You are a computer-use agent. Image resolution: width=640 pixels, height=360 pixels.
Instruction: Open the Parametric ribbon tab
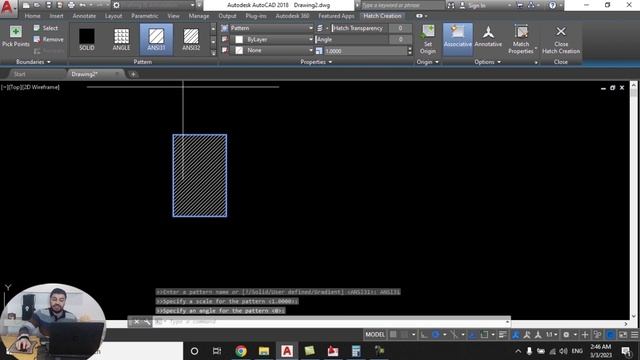coord(144,16)
